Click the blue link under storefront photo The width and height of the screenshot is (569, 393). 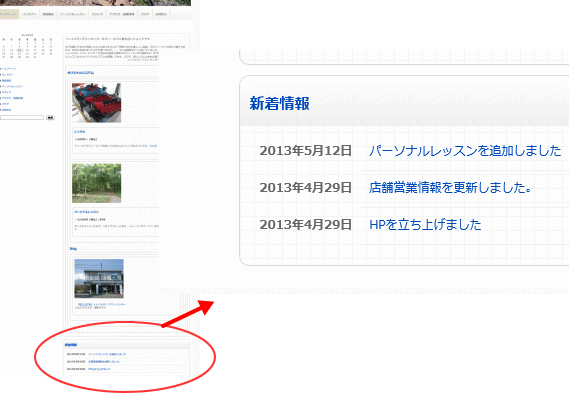(x=101, y=304)
